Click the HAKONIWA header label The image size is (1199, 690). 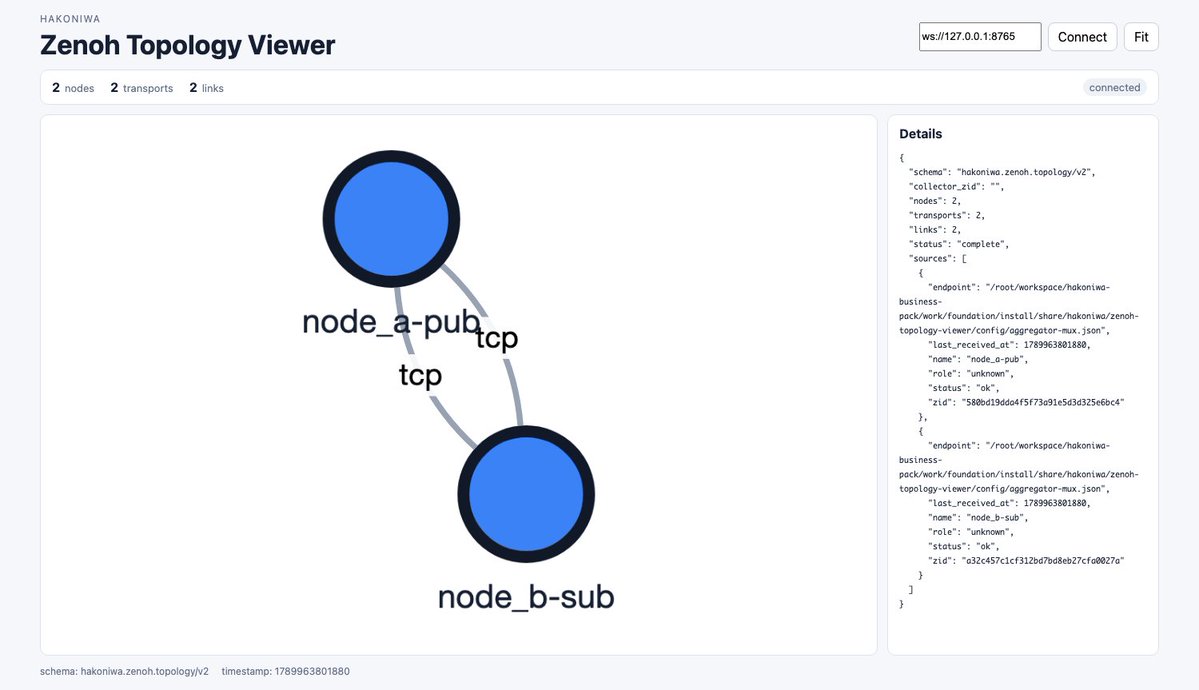pos(70,18)
